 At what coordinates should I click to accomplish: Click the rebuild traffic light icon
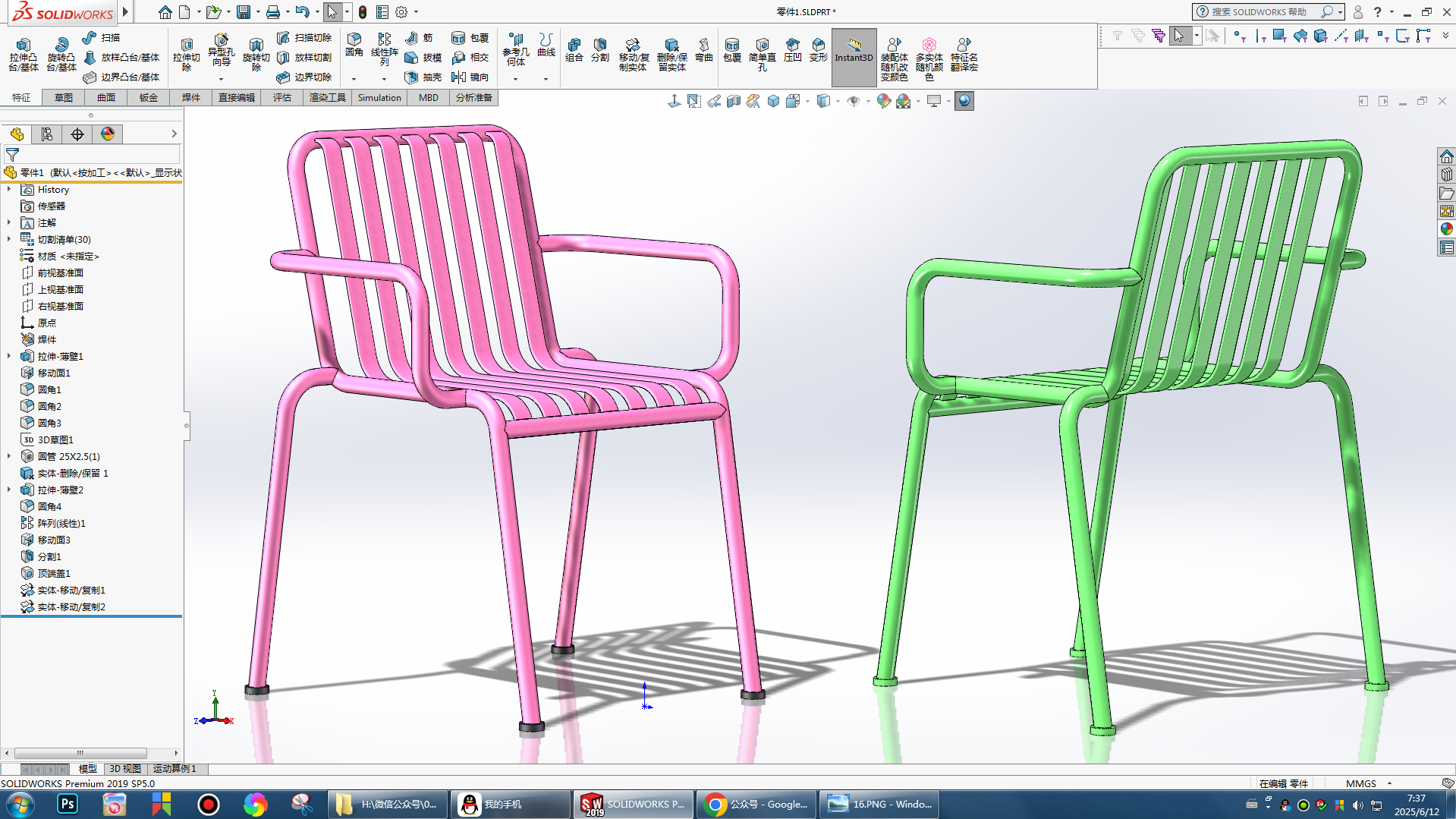coord(363,12)
